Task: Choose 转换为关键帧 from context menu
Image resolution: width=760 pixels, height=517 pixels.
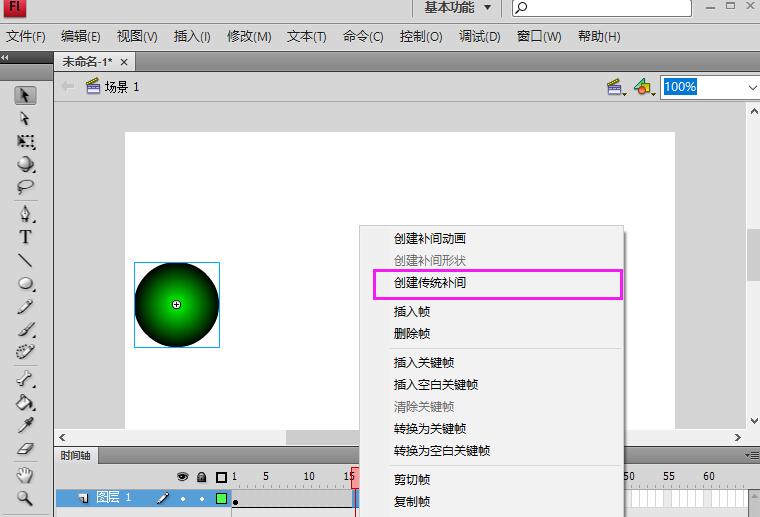Action: point(491,429)
